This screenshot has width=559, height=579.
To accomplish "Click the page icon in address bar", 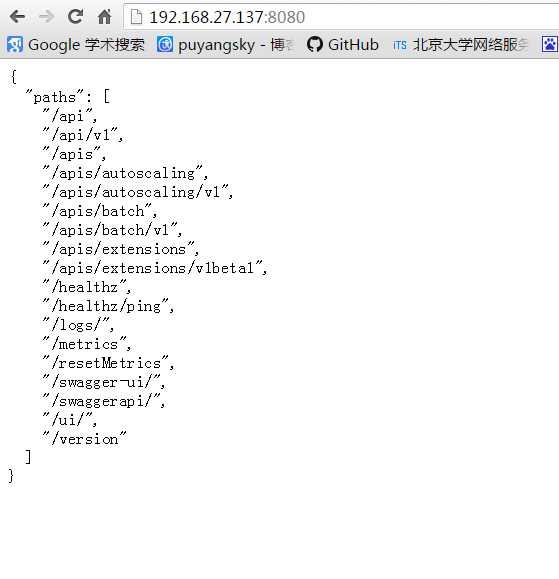I will [137, 17].
